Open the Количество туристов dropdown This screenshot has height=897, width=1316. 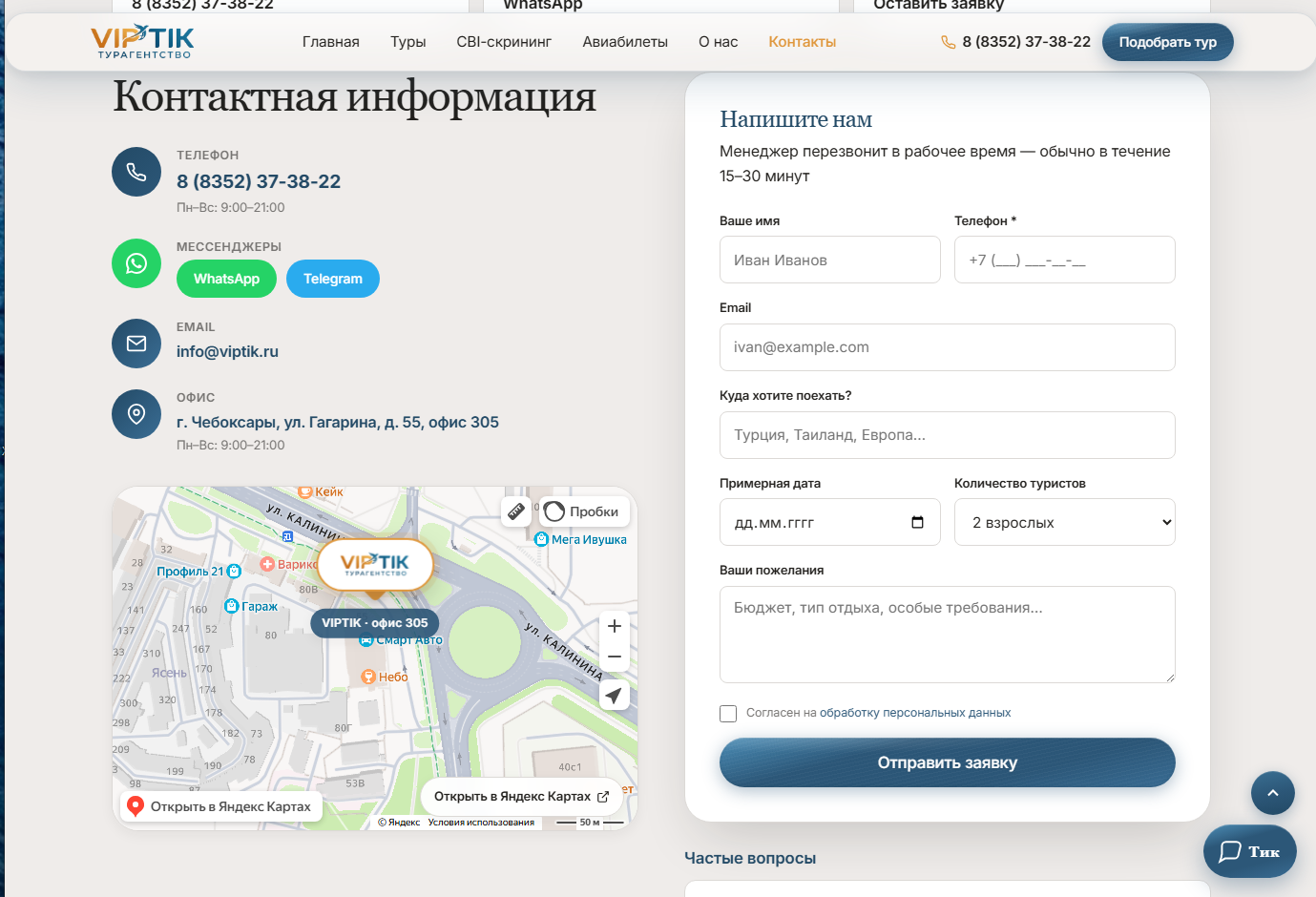pyautogui.click(x=1065, y=522)
